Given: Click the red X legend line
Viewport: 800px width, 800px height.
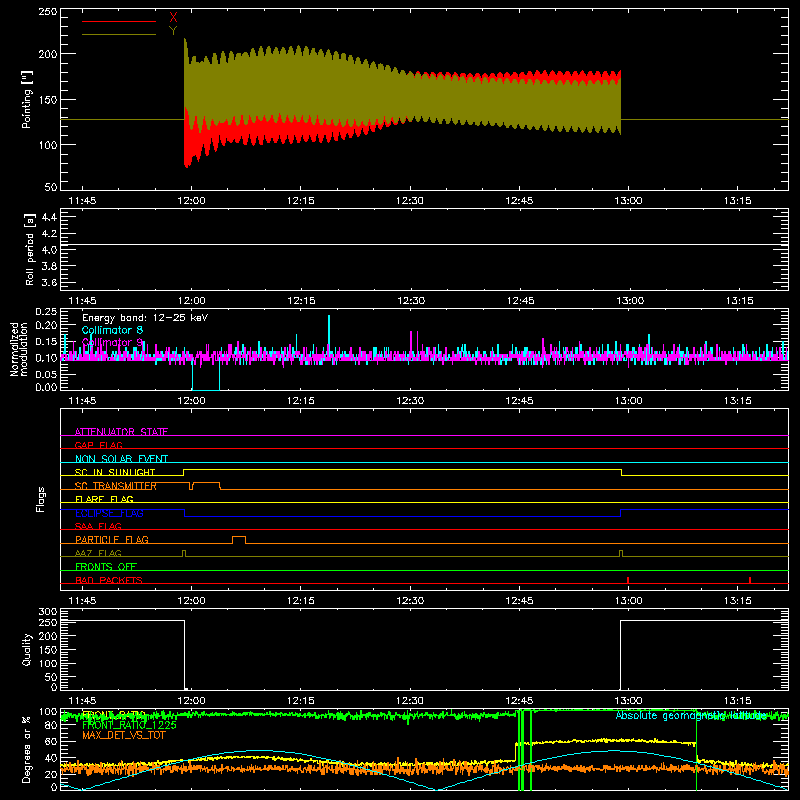Looking at the screenshot, I should pyautogui.click(x=119, y=21).
